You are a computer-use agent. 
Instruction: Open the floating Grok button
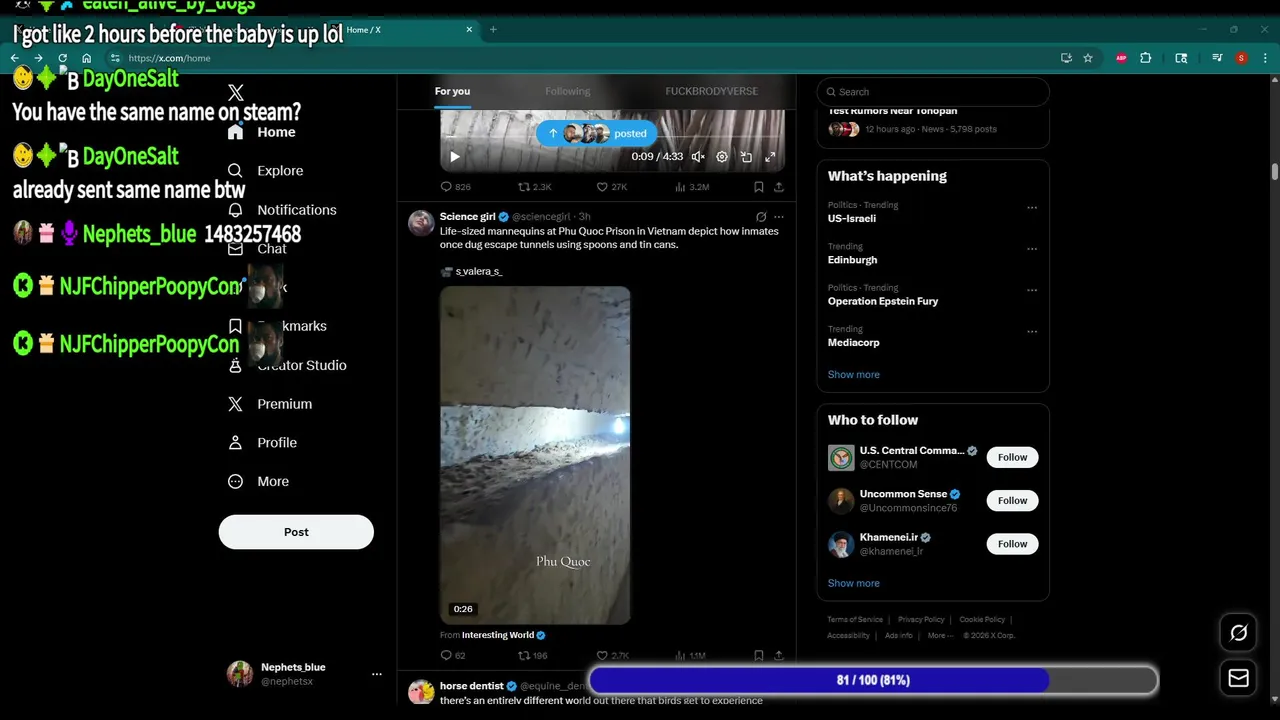click(1238, 633)
